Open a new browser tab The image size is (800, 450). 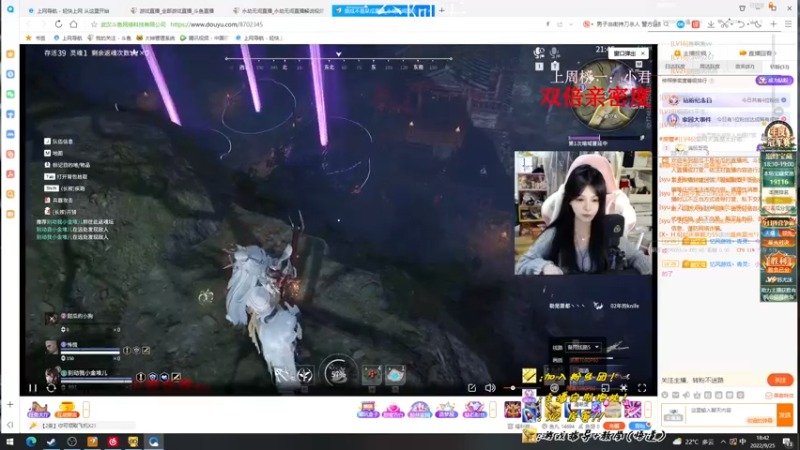[x=442, y=10]
